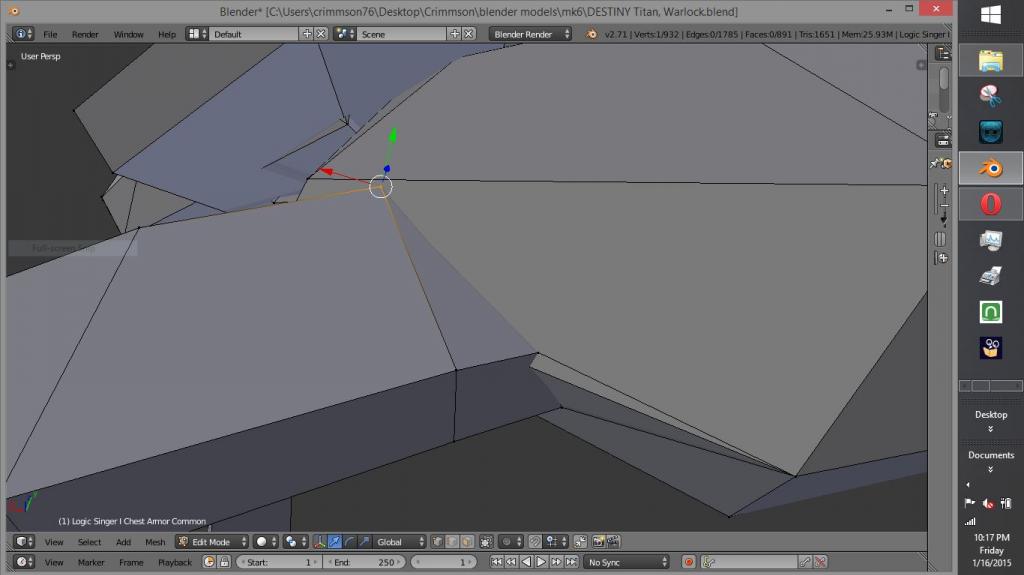Open File Explorer from the taskbar
The image size is (1024, 575).
tap(991, 61)
